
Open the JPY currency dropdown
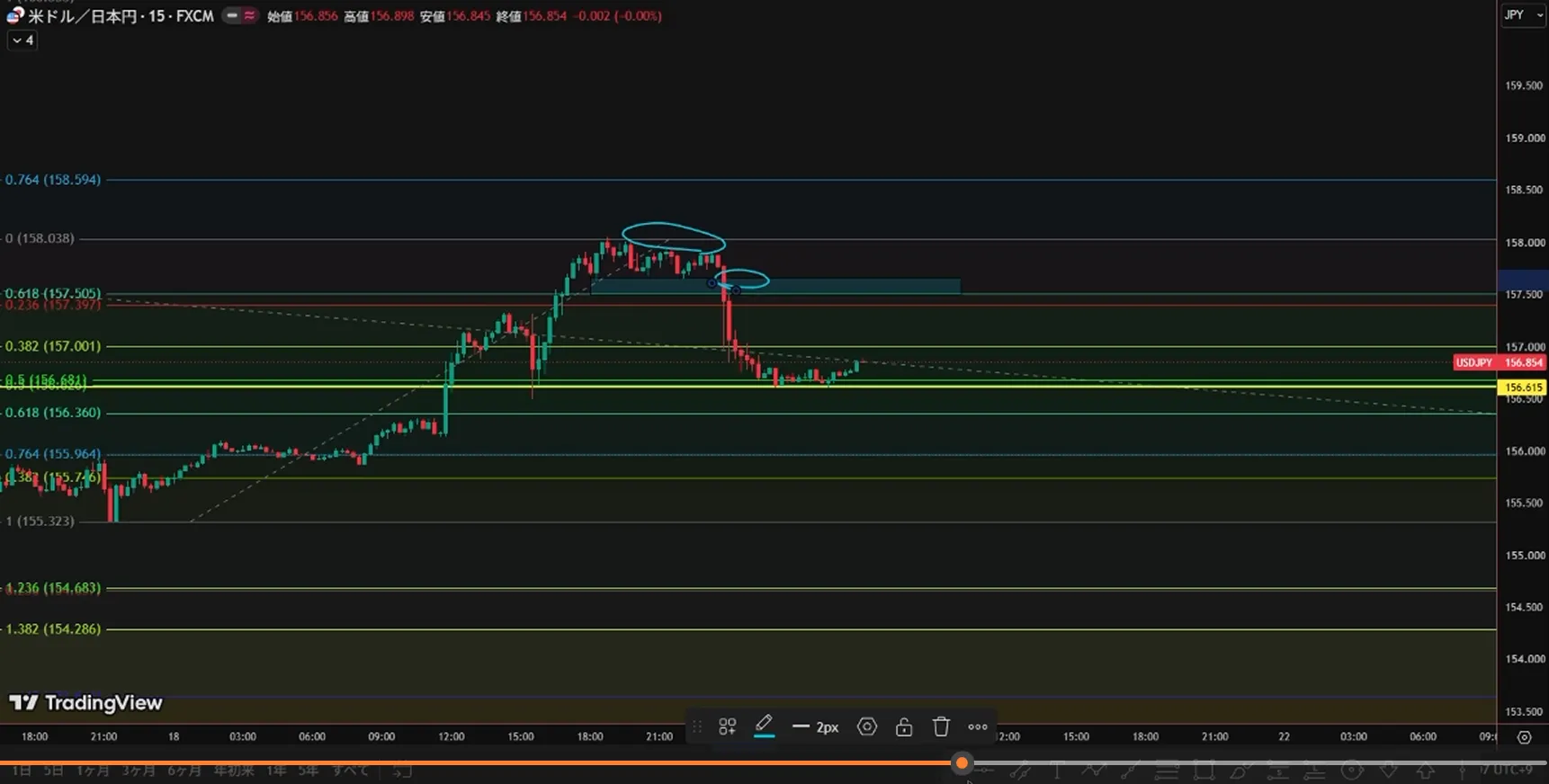click(1523, 15)
